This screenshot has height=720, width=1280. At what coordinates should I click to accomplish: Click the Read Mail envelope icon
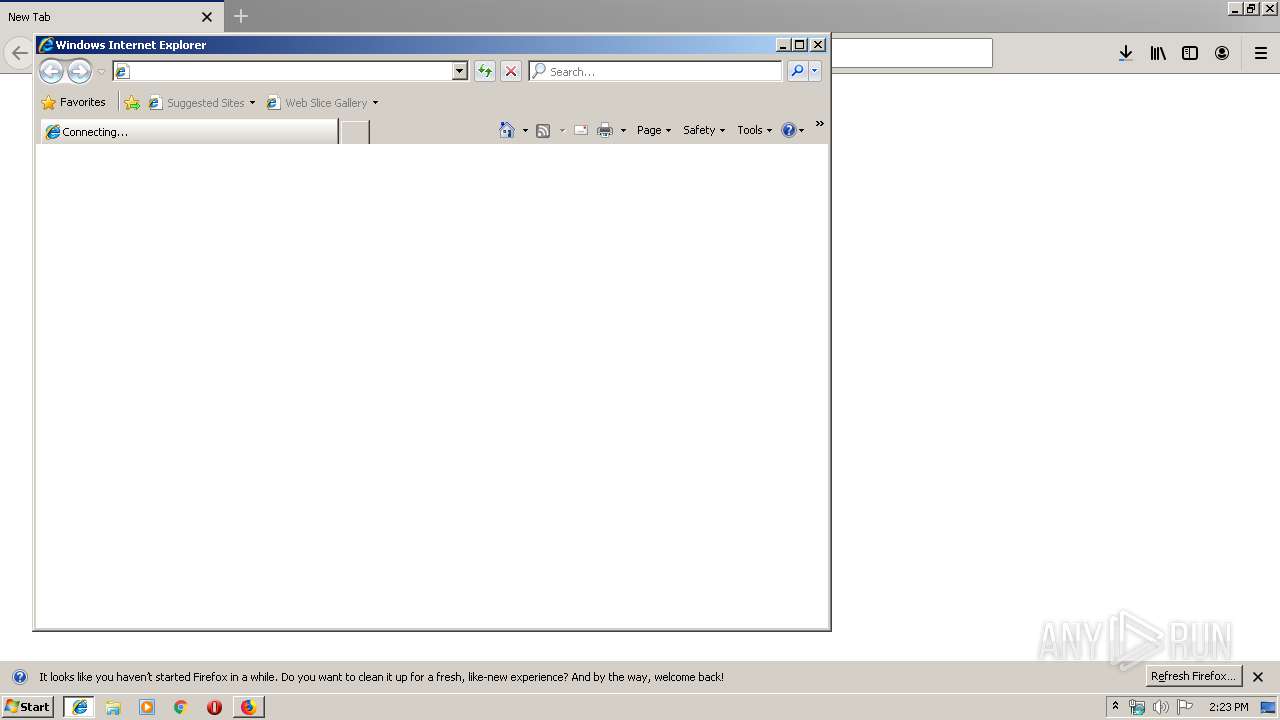point(581,130)
